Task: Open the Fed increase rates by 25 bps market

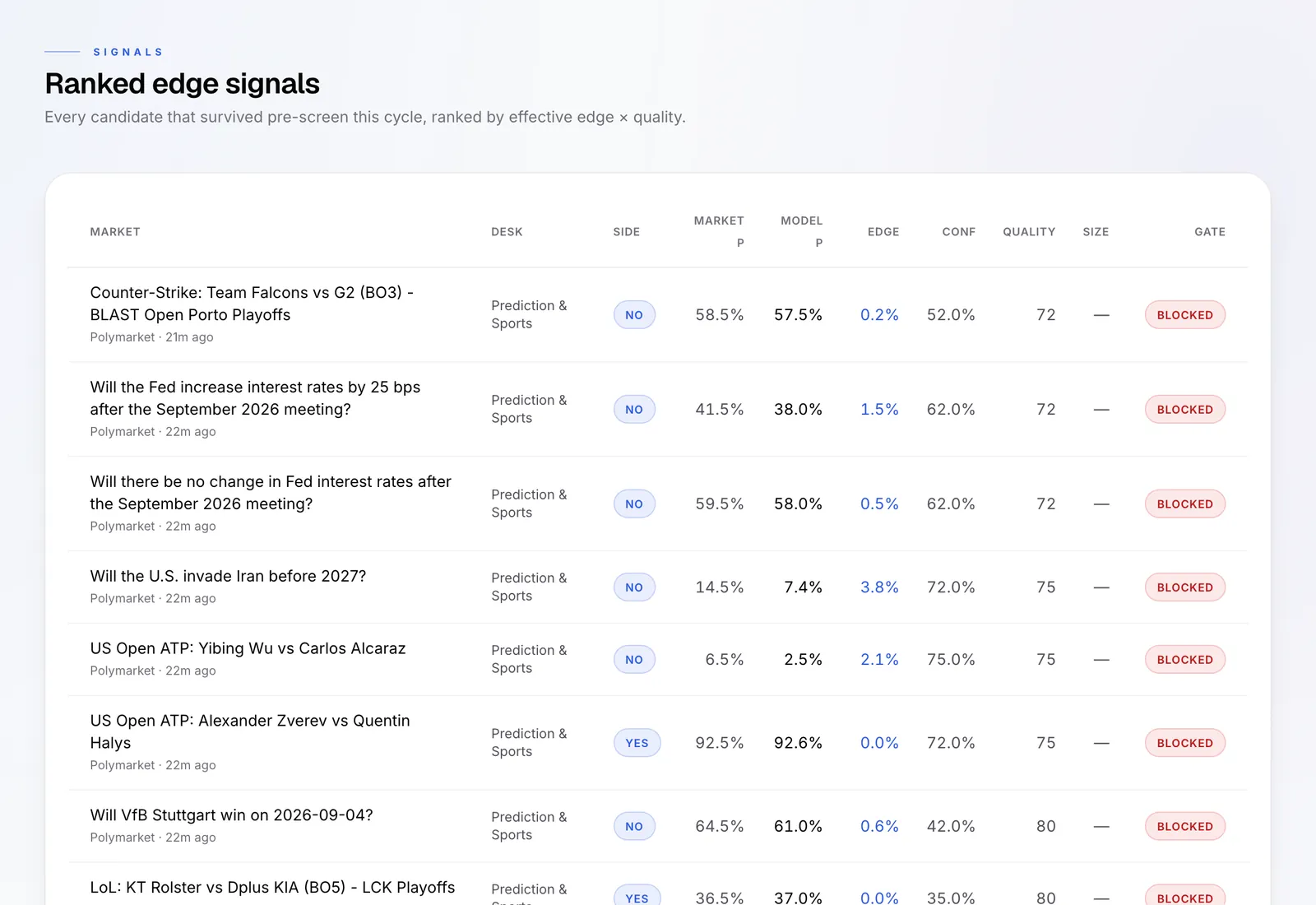Action: coord(255,398)
